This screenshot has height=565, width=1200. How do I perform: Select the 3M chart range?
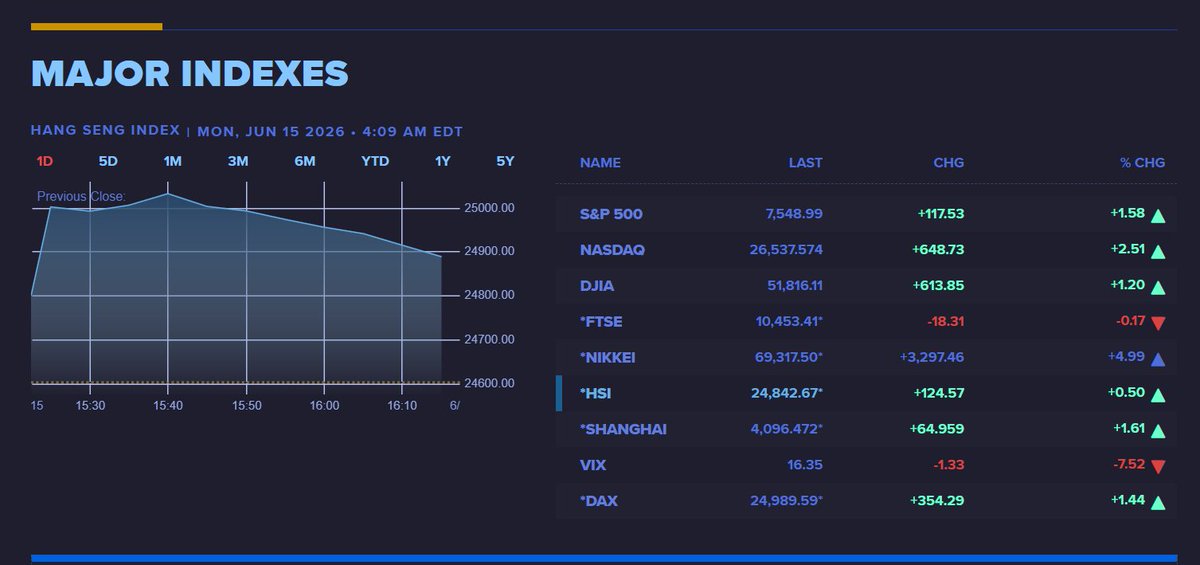238,162
